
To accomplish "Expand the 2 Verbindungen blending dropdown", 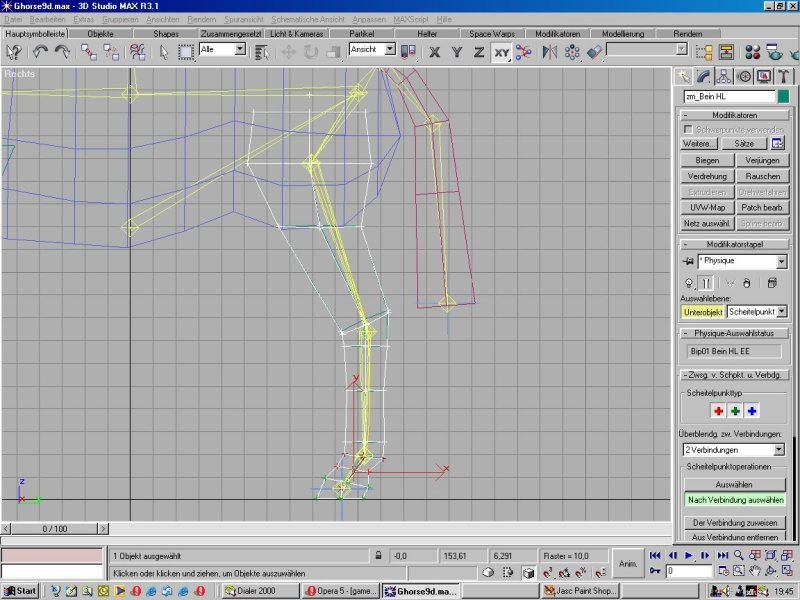I will pyautogui.click(x=781, y=450).
